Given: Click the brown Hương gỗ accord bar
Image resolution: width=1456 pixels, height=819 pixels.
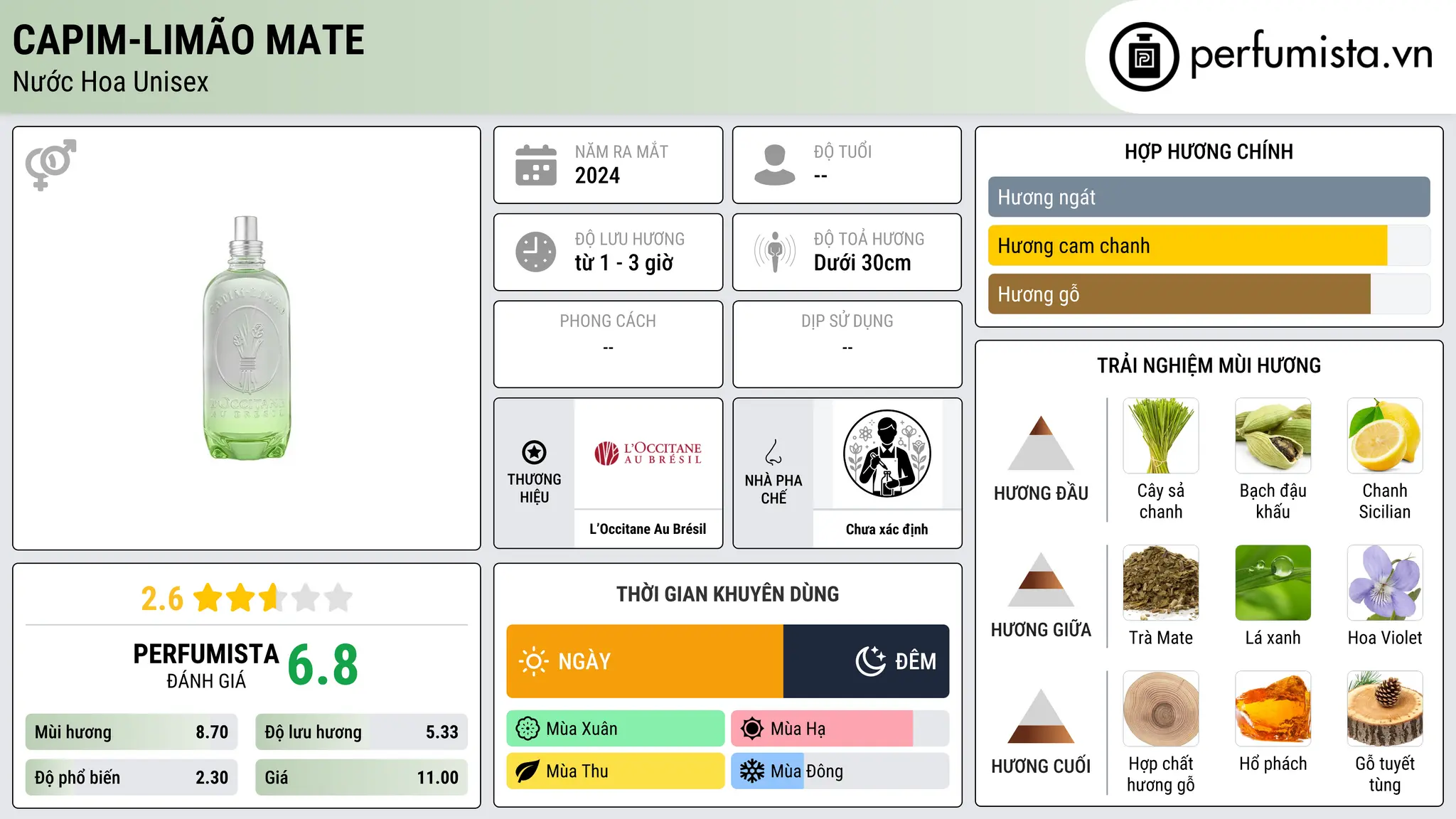Looking at the screenshot, I should pyautogui.click(x=1179, y=294).
